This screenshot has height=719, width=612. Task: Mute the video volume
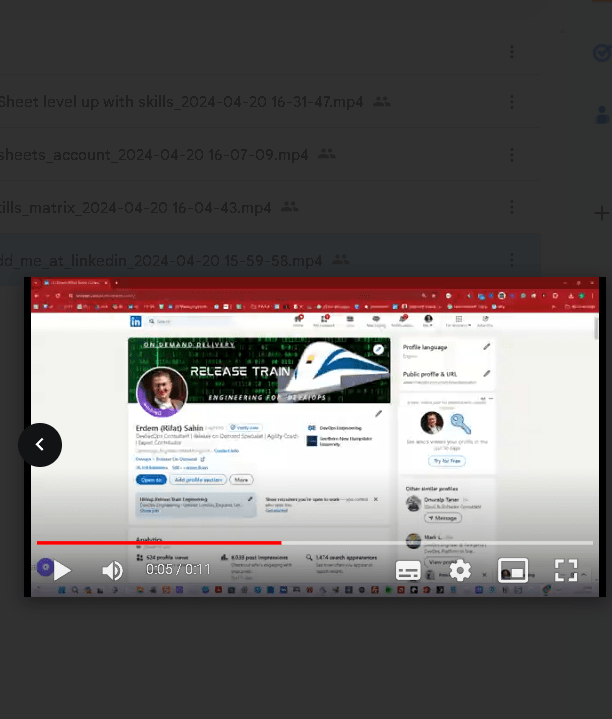[112, 570]
